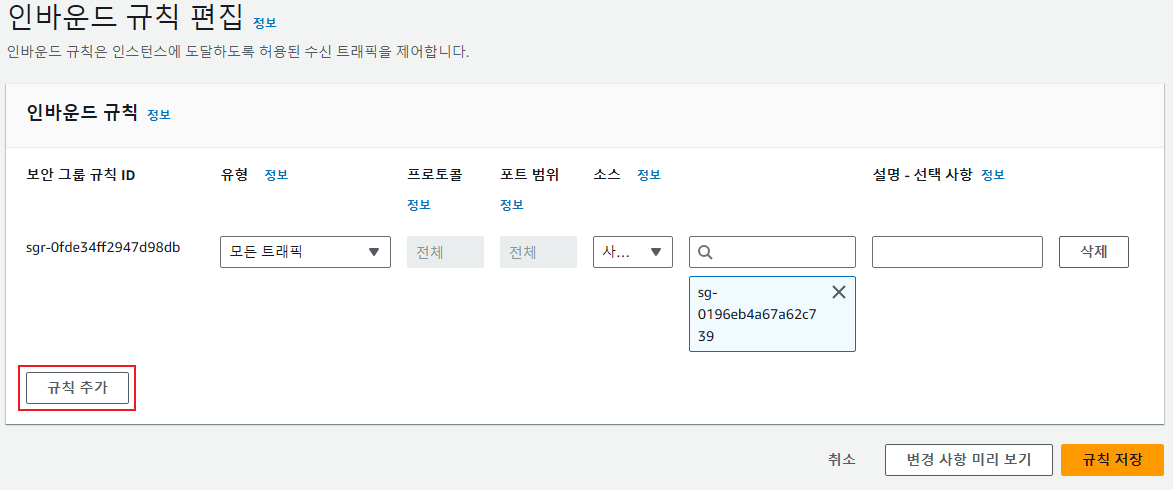Click the sg-0196eb4a67a62c739 source tag text
The height and width of the screenshot is (490, 1173).
756,314
